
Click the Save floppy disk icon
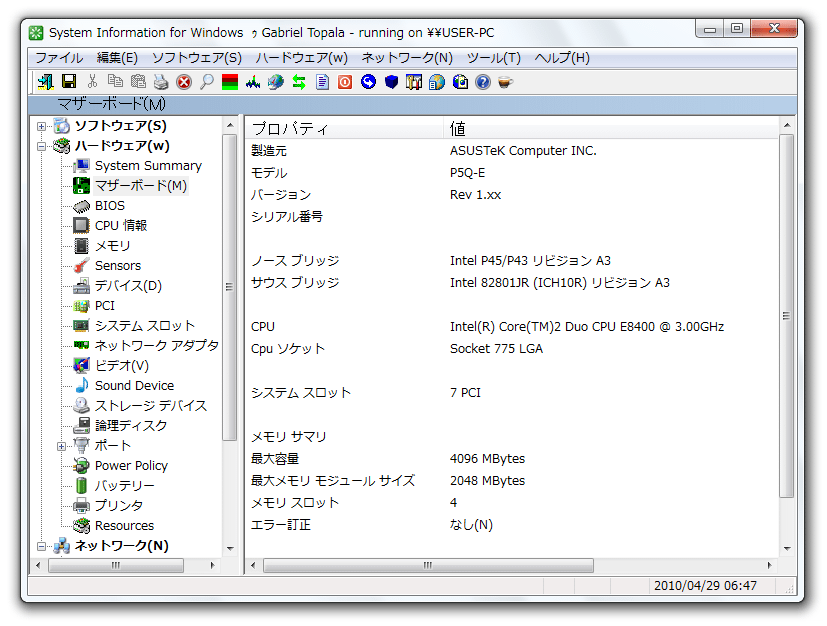coord(69,82)
